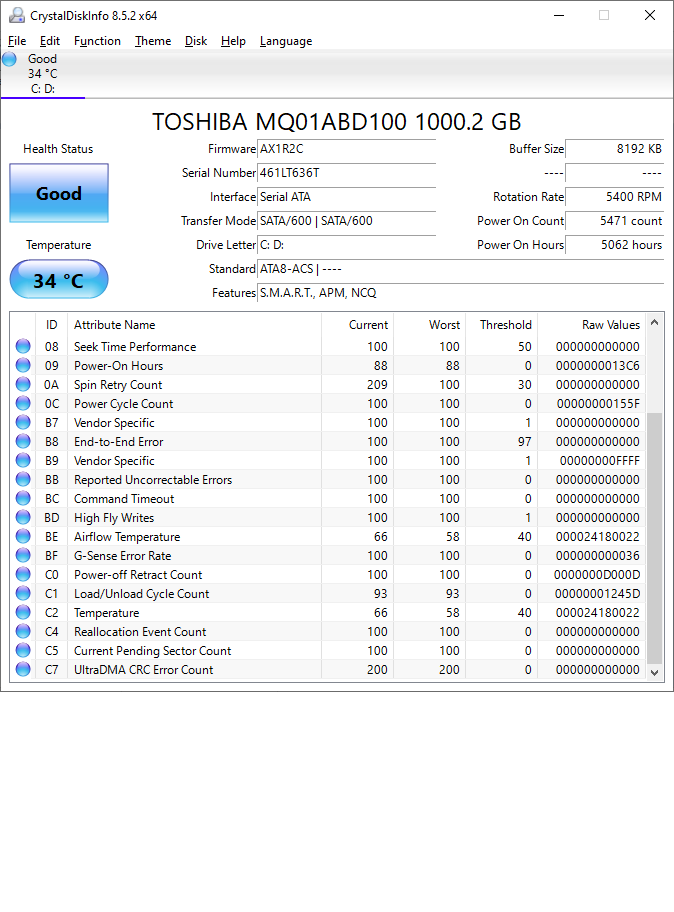This screenshot has width=674, height=912.
Task: Click status orb for B7 Vendor Specific
Action: (x=23, y=422)
